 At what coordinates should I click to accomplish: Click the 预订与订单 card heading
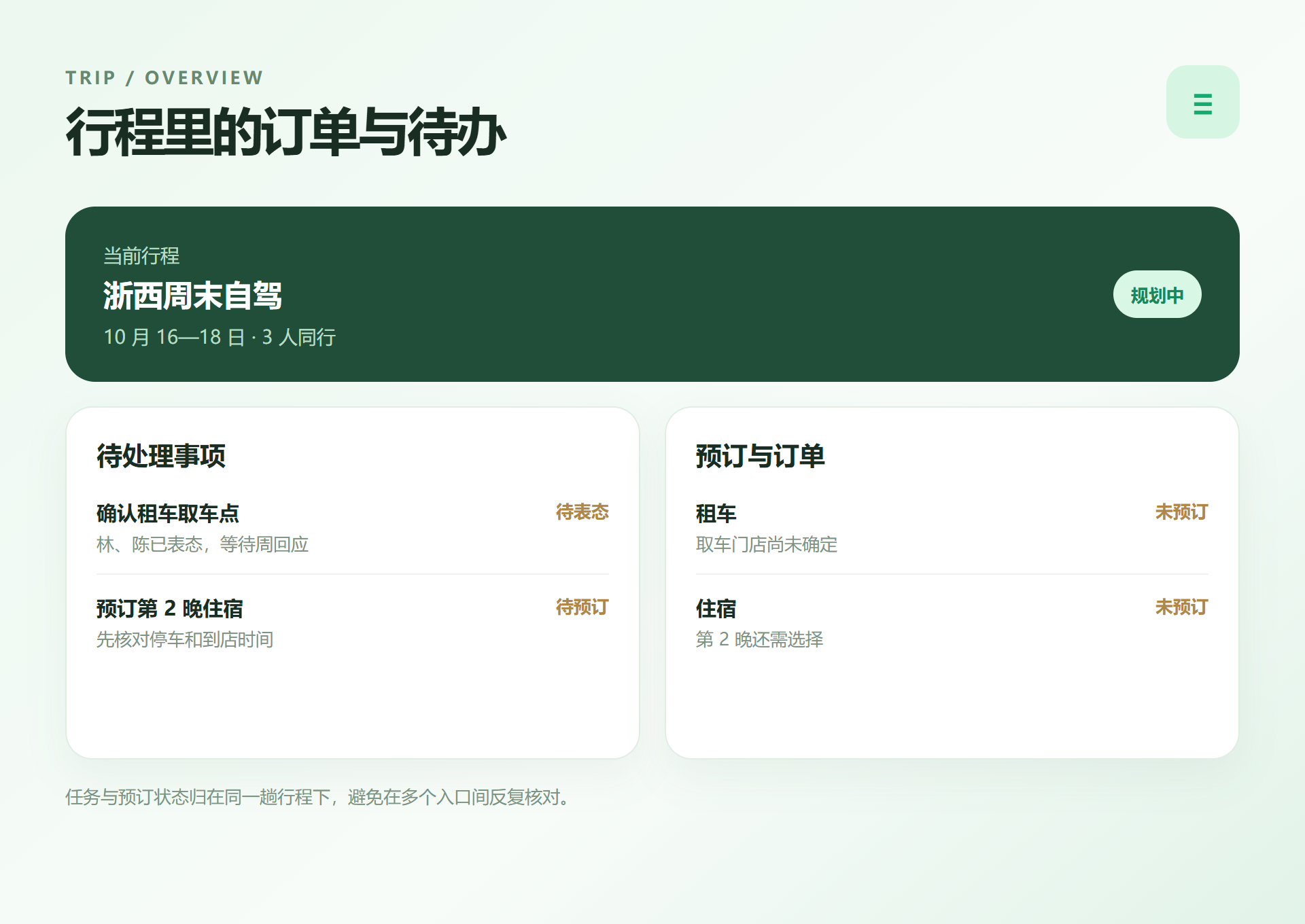click(x=760, y=455)
